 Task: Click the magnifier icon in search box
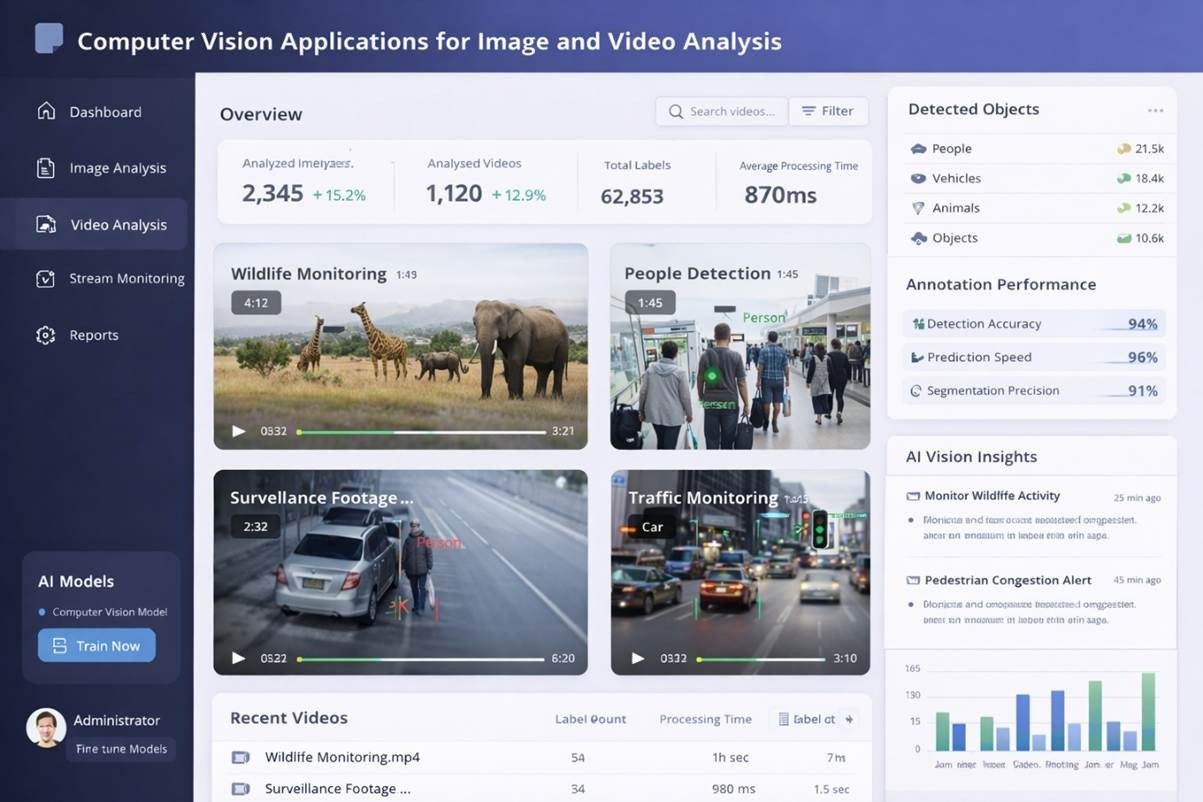(x=676, y=112)
